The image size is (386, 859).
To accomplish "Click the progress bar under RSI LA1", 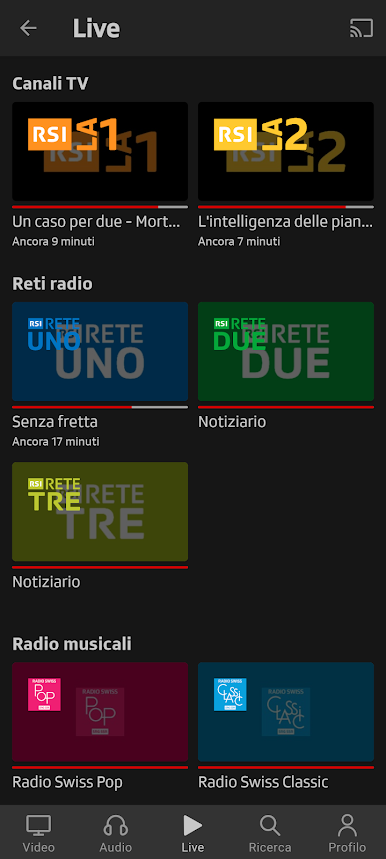I will click(x=100, y=207).
